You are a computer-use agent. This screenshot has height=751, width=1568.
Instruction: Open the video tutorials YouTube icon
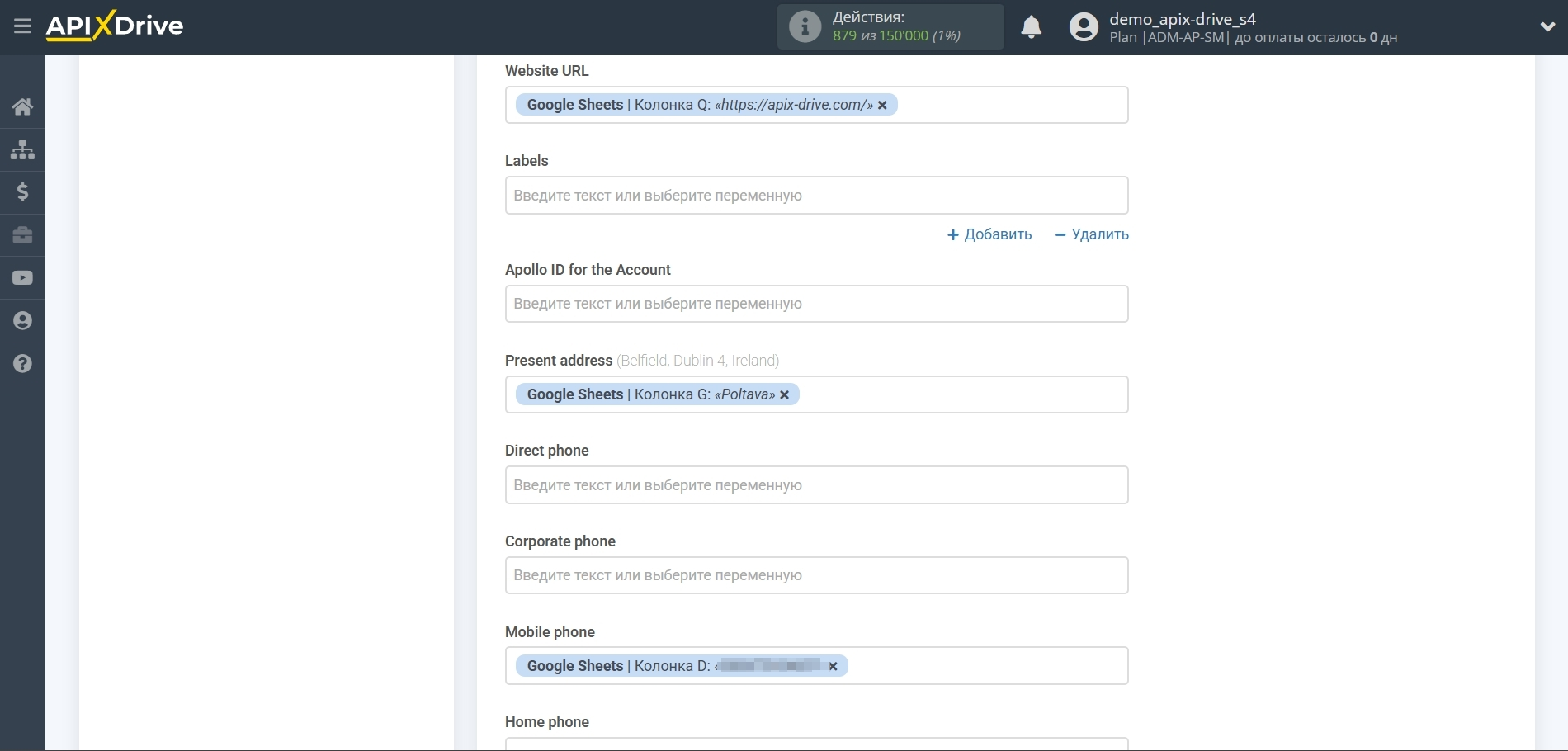pos(22,278)
